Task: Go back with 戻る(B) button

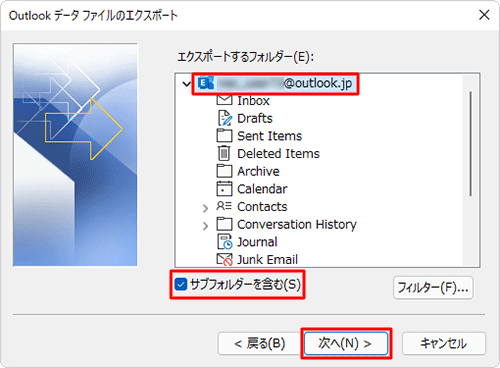Action: tap(260, 343)
